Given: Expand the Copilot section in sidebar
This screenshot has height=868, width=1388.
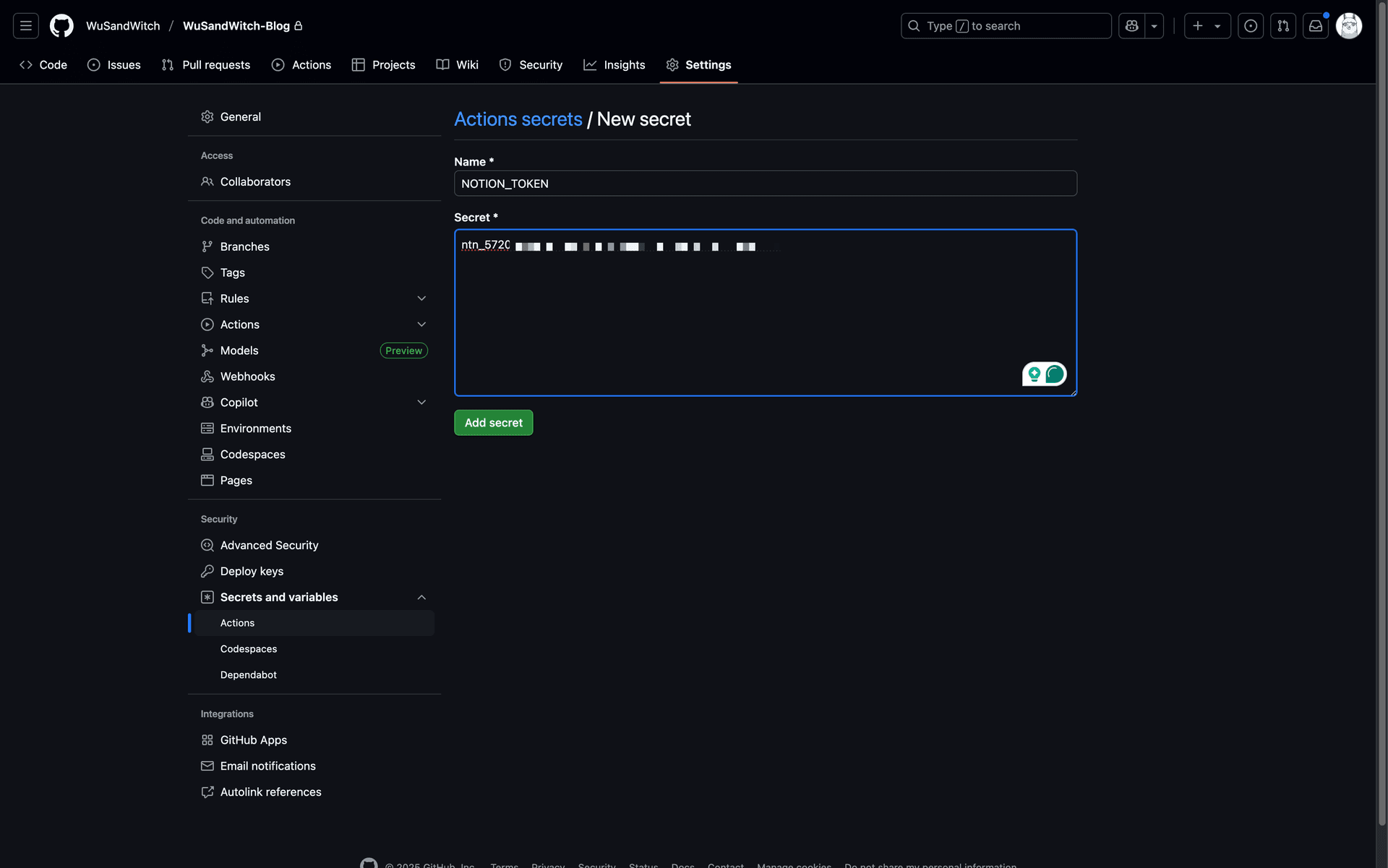Looking at the screenshot, I should point(421,403).
